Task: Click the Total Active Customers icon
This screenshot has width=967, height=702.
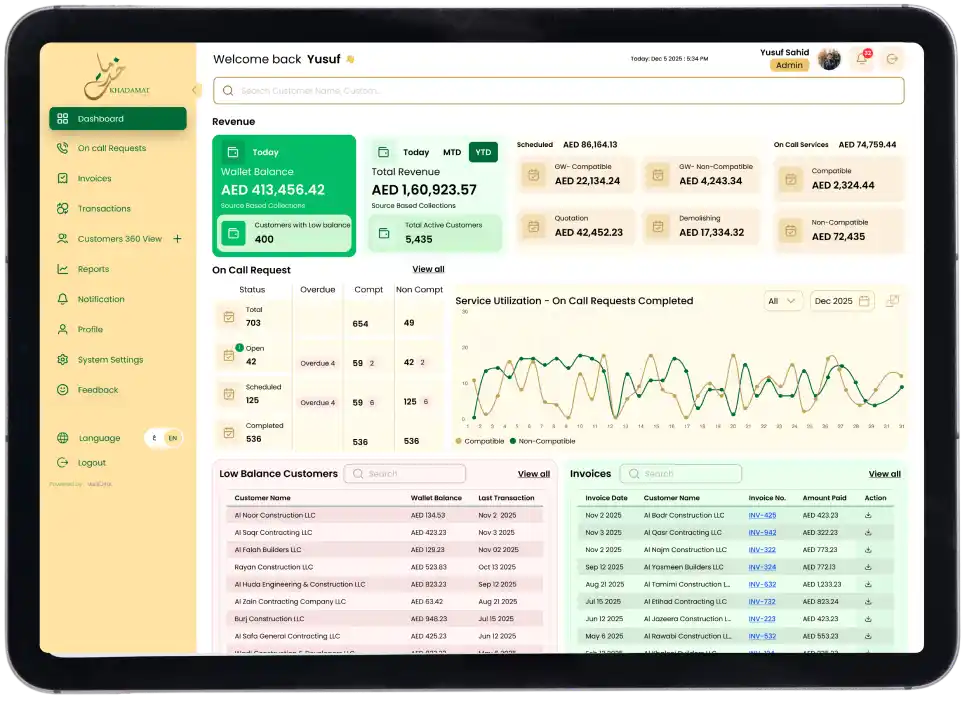Action: 384,233
